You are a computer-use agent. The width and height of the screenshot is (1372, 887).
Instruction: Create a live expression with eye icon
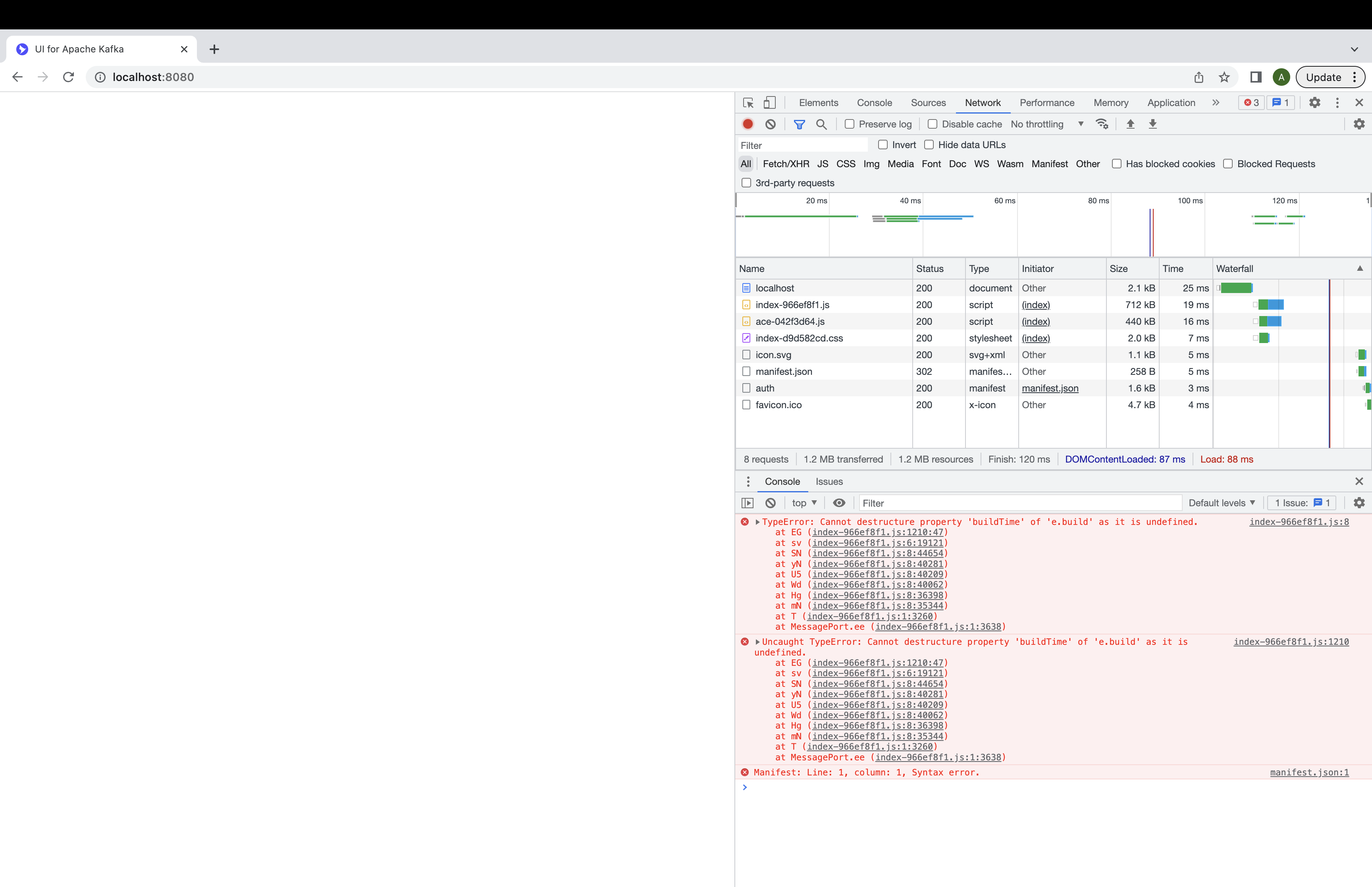coord(839,503)
